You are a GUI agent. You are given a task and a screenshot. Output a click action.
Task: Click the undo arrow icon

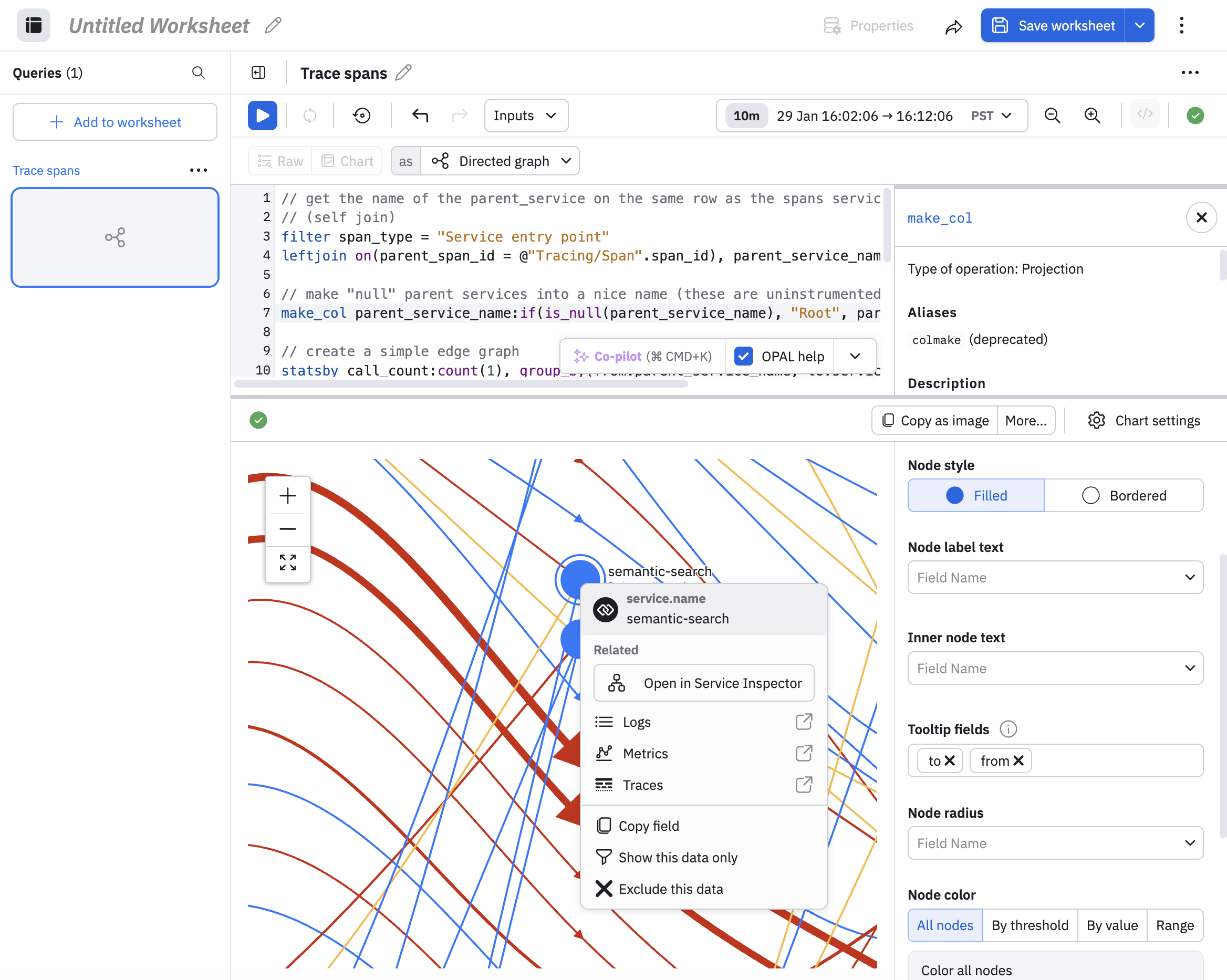(x=420, y=116)
